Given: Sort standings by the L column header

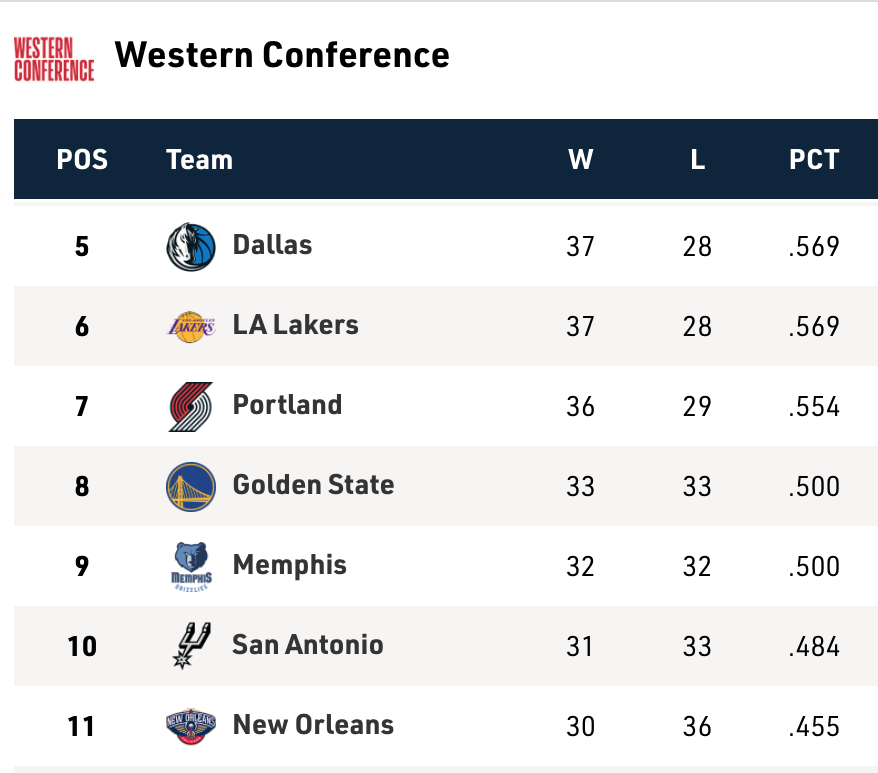Looking at the screenshot, I should 697,160.
